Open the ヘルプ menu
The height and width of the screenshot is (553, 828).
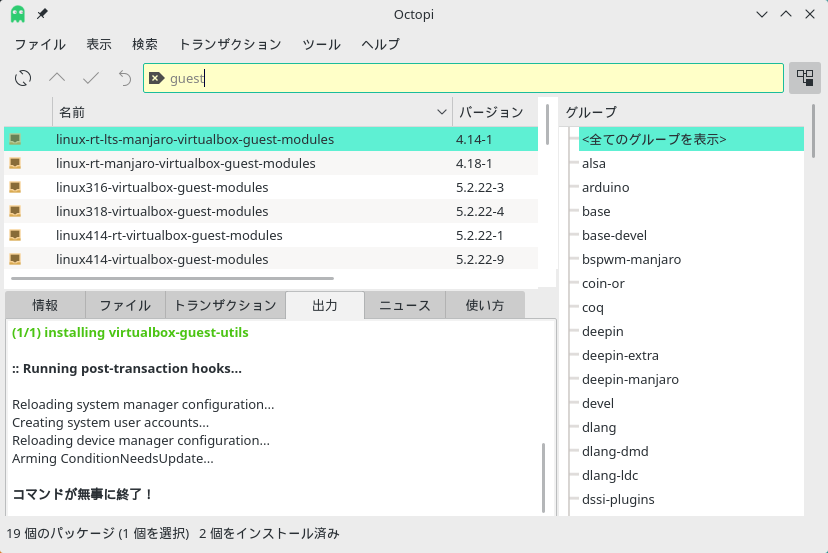click(380, 44)
